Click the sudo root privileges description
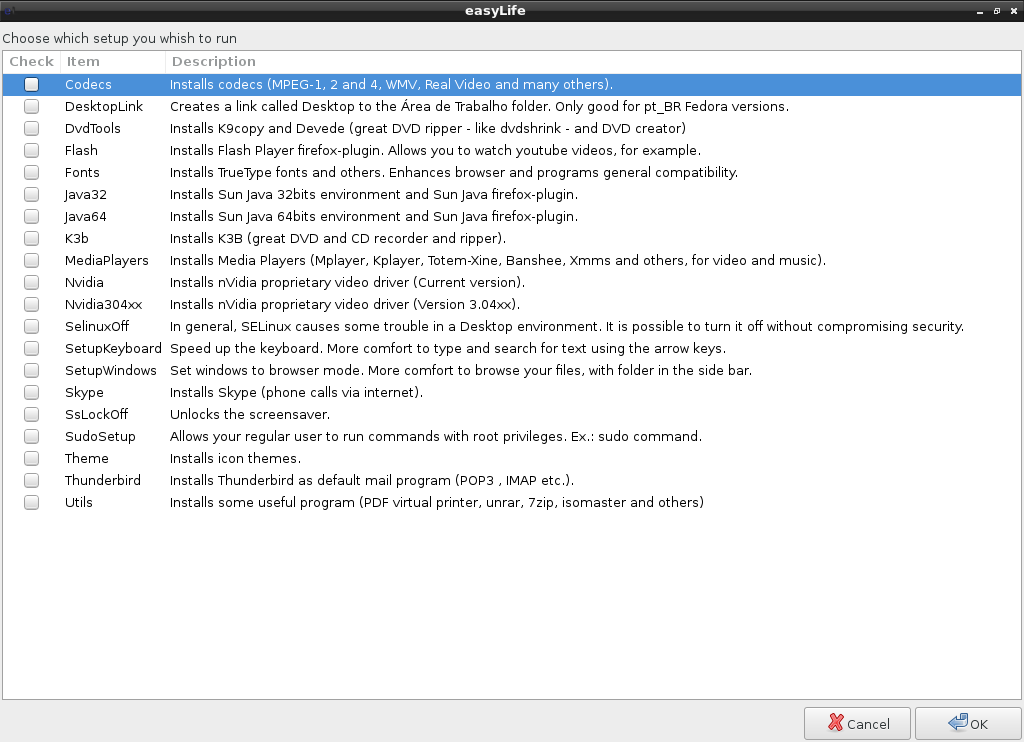 tap(436, 436)
